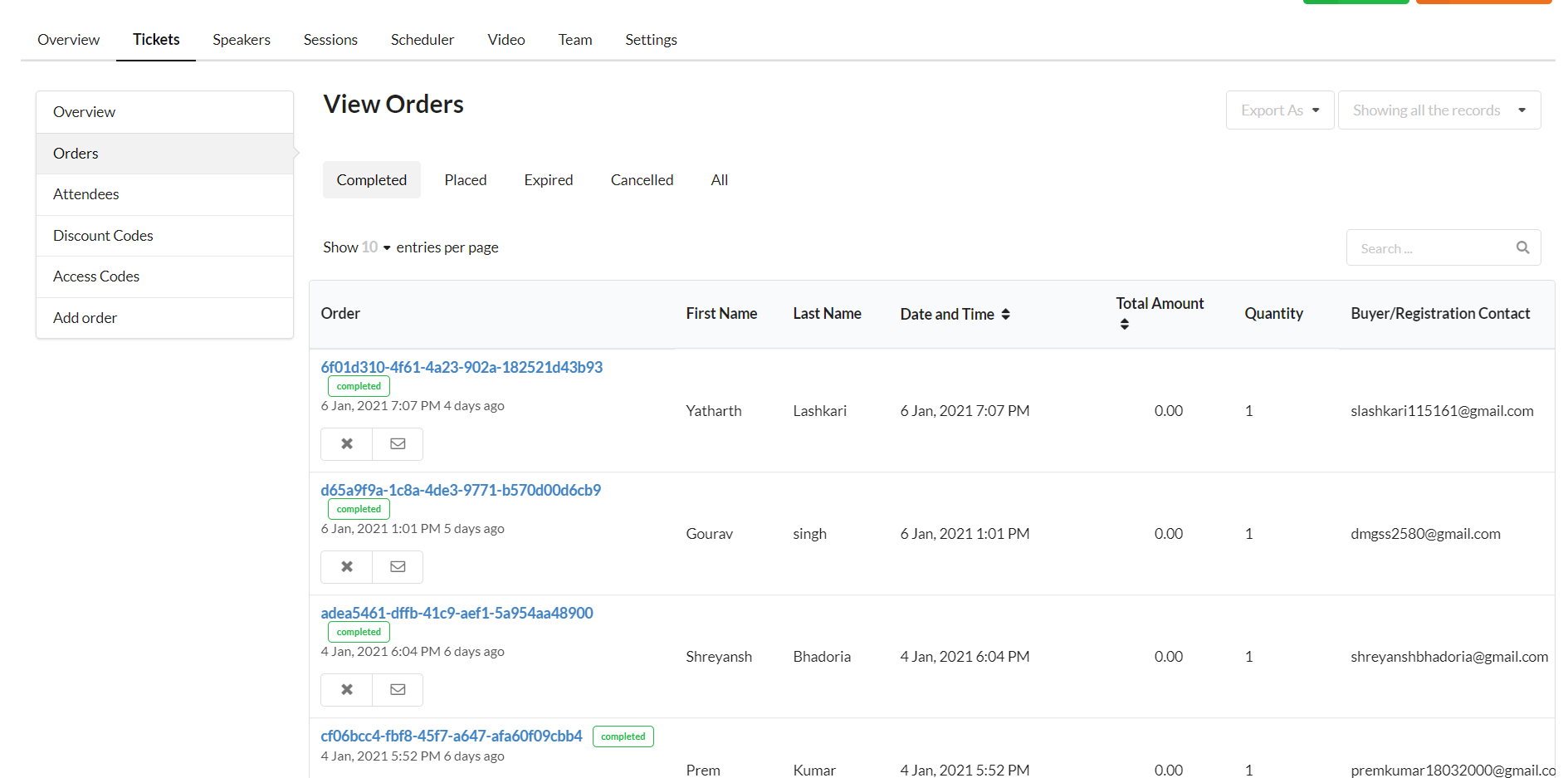
Task: Click envelope icon for order d65a9f9a
Action: [398, 567]
